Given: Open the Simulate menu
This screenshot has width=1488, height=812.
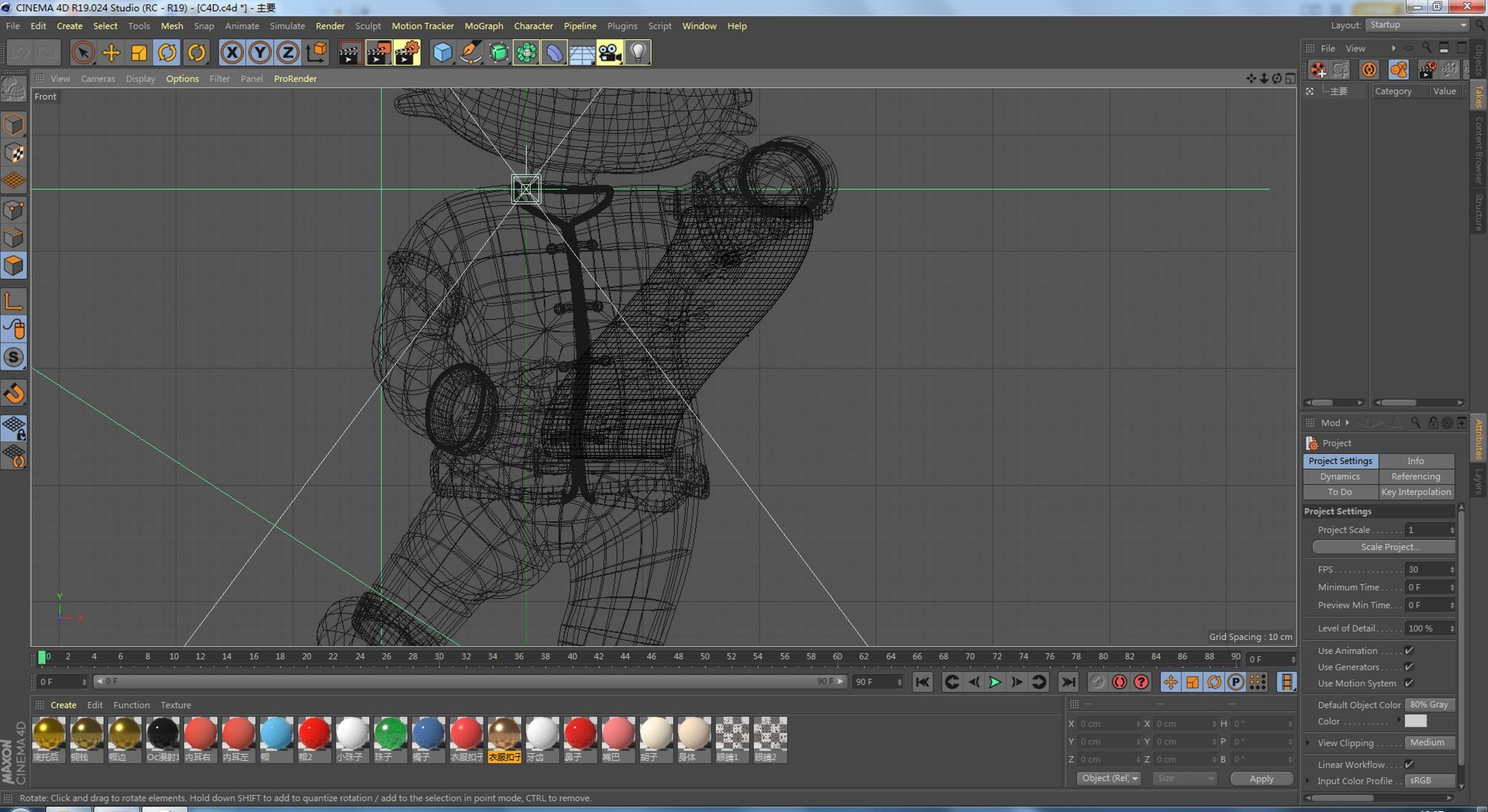Looking at the screenshot, I should (287, 26).
